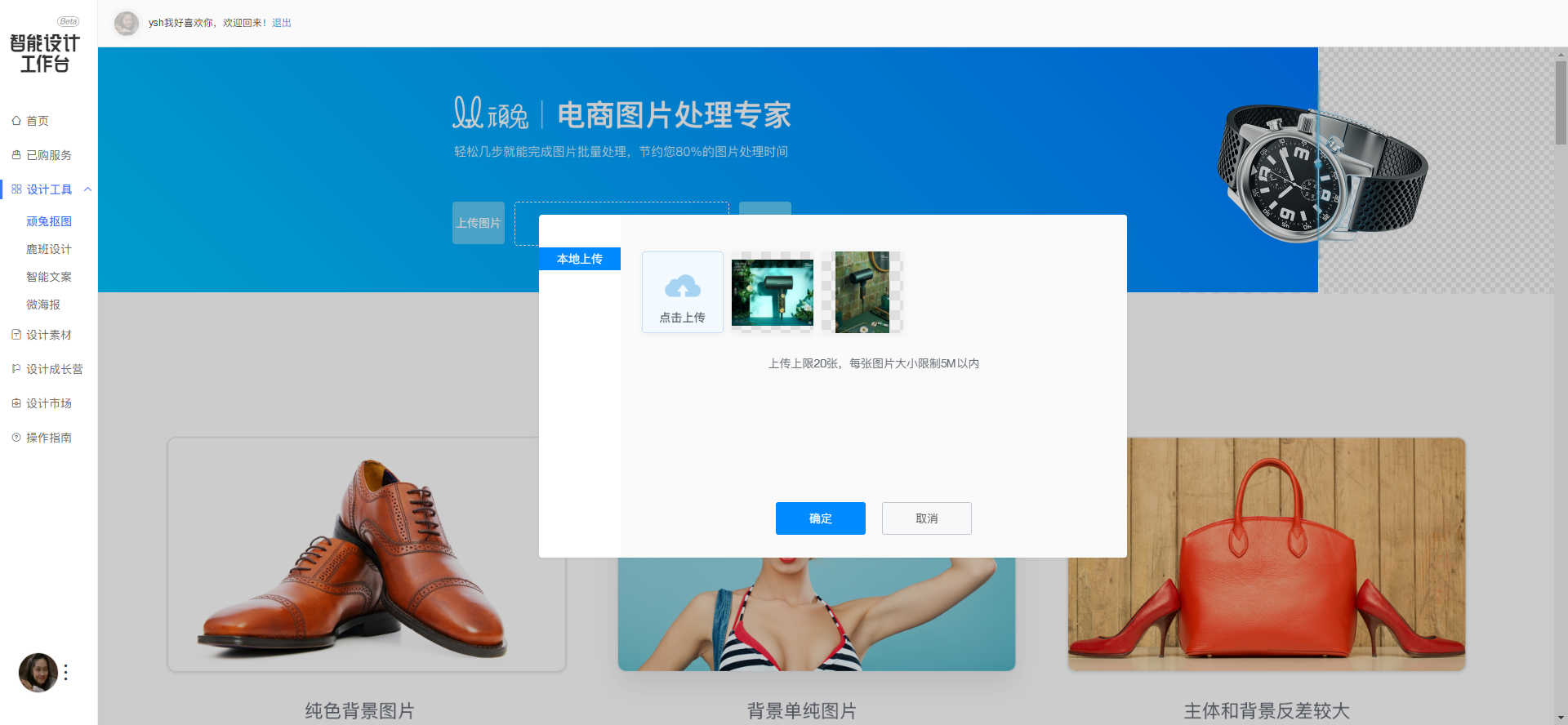Screen dimensions: 1568x725
Task: Click the 操作指南 help icon
Action: (16, 438)
